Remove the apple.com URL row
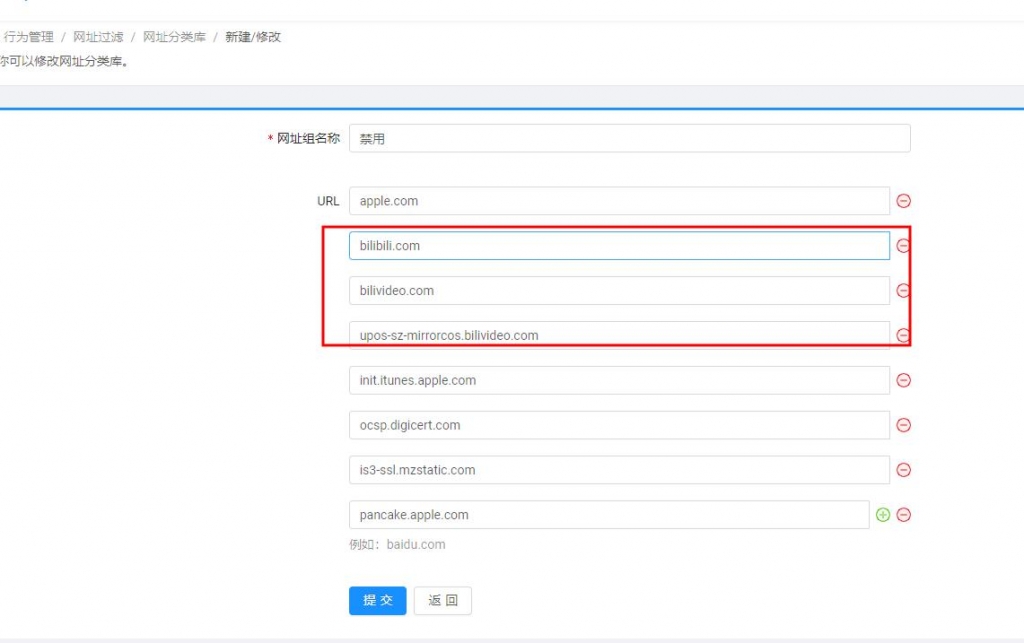1024x643 pixels. click(903, 201)
